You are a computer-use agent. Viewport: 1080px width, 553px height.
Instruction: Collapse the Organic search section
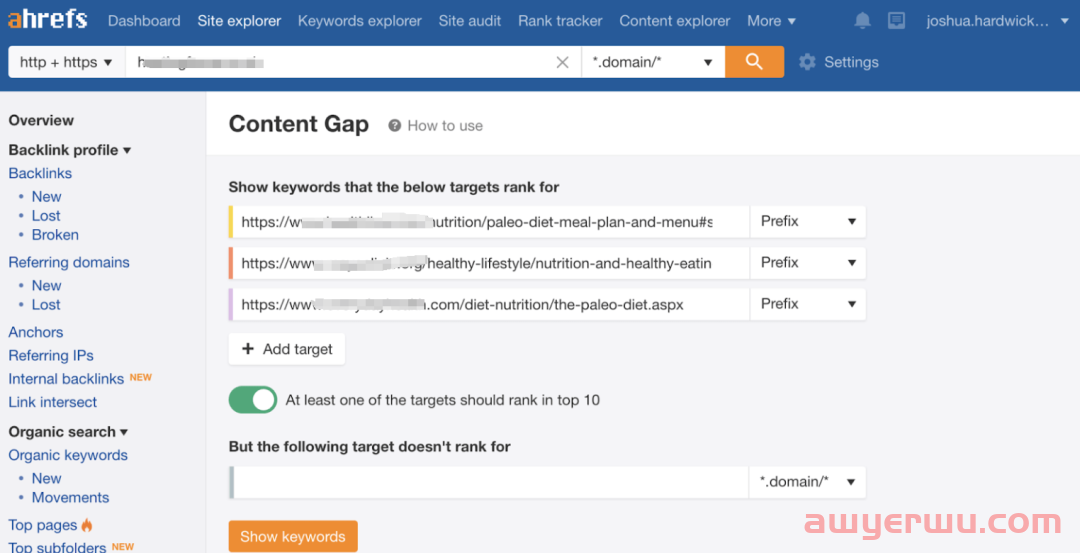68,432
